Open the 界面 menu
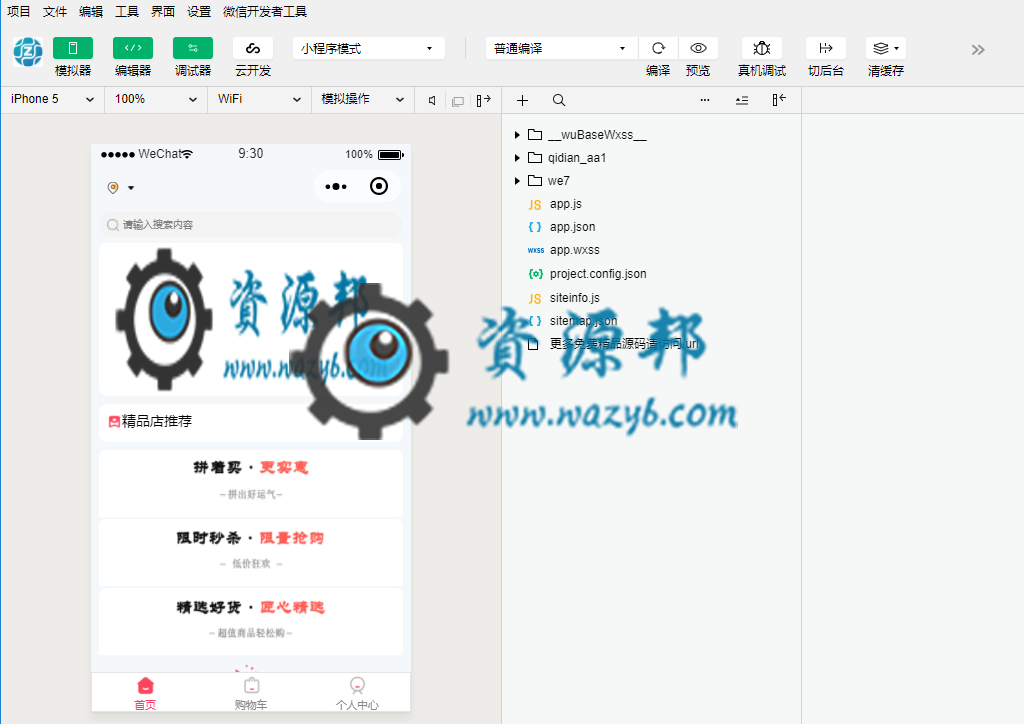The width and height of the screenshot is (1024, 724). (x=163, y=12)
